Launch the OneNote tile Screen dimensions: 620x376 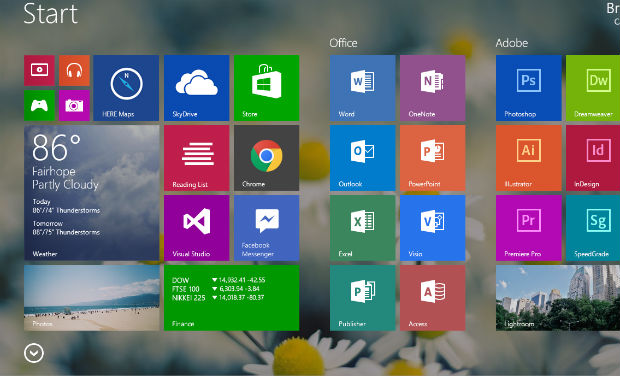coord(433,88)
